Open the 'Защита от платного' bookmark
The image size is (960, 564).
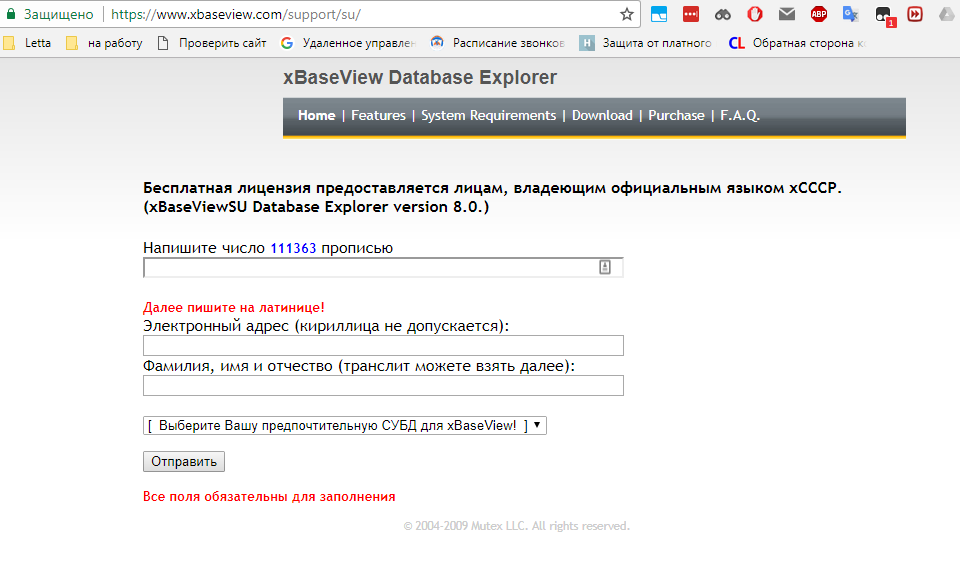coord(646,43)
